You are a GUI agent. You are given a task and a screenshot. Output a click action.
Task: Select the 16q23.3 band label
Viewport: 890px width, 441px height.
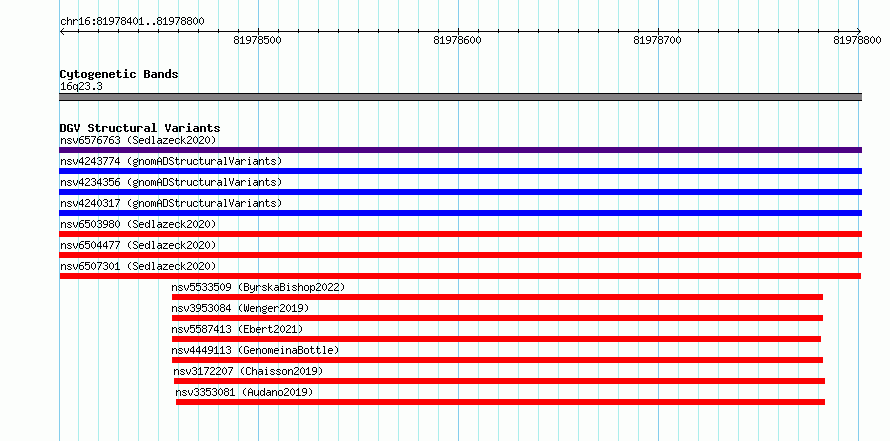[x=81, y=87]
